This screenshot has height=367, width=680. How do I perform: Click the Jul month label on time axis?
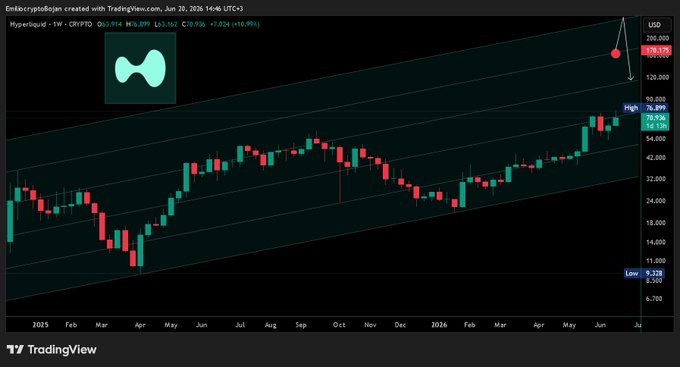tap(240, 325)
